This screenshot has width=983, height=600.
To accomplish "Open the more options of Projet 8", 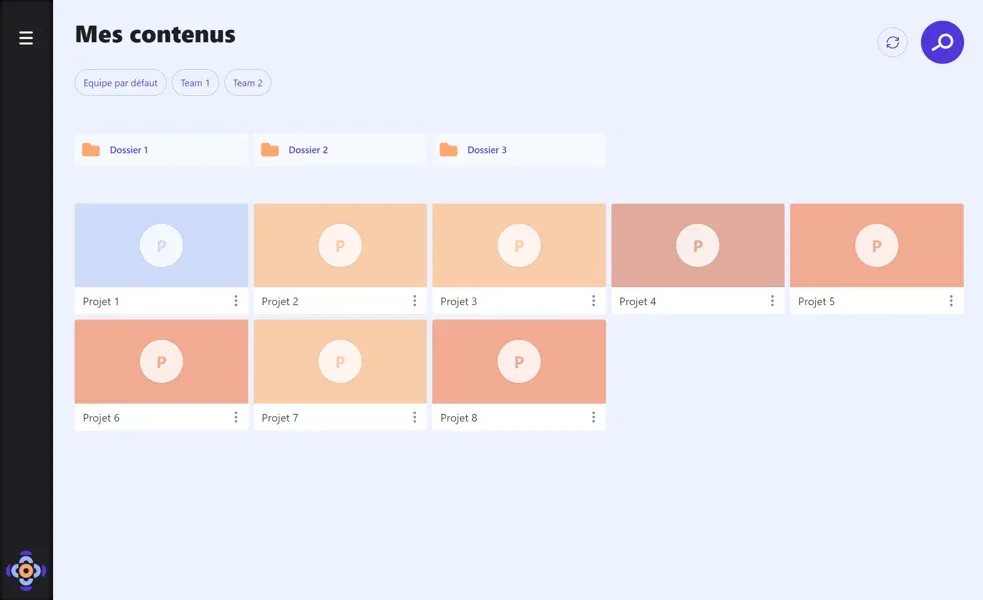I will [x=593, y=418].
